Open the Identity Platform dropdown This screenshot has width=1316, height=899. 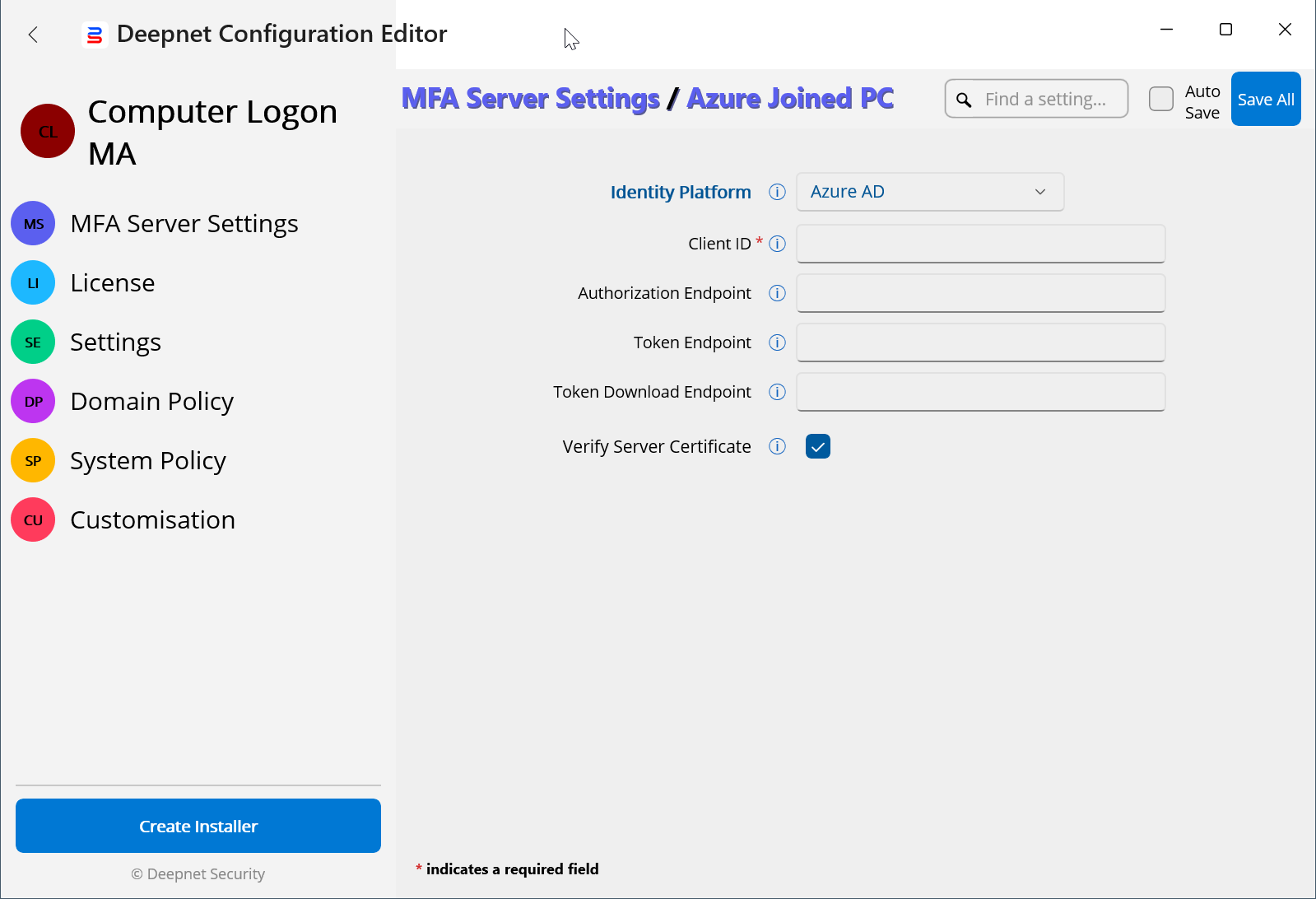pos(929,192)
